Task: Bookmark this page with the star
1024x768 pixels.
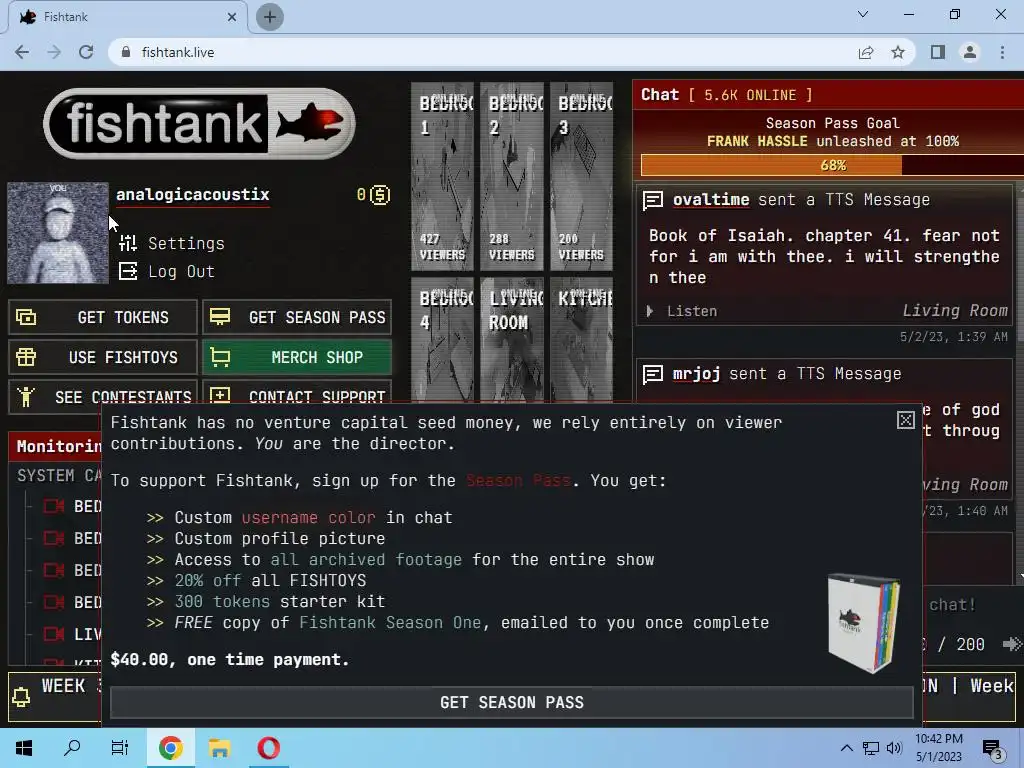Action: pyautogui.click(x=898, y=52)
